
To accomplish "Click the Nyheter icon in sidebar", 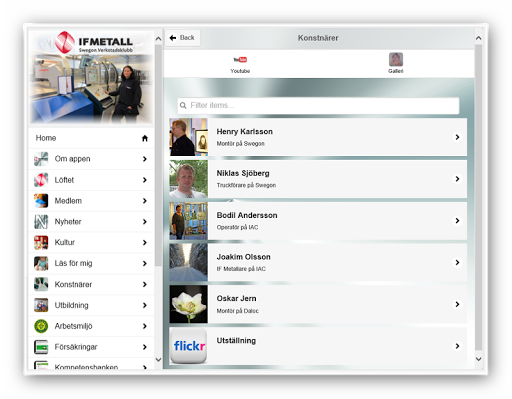I will point(41,222).
